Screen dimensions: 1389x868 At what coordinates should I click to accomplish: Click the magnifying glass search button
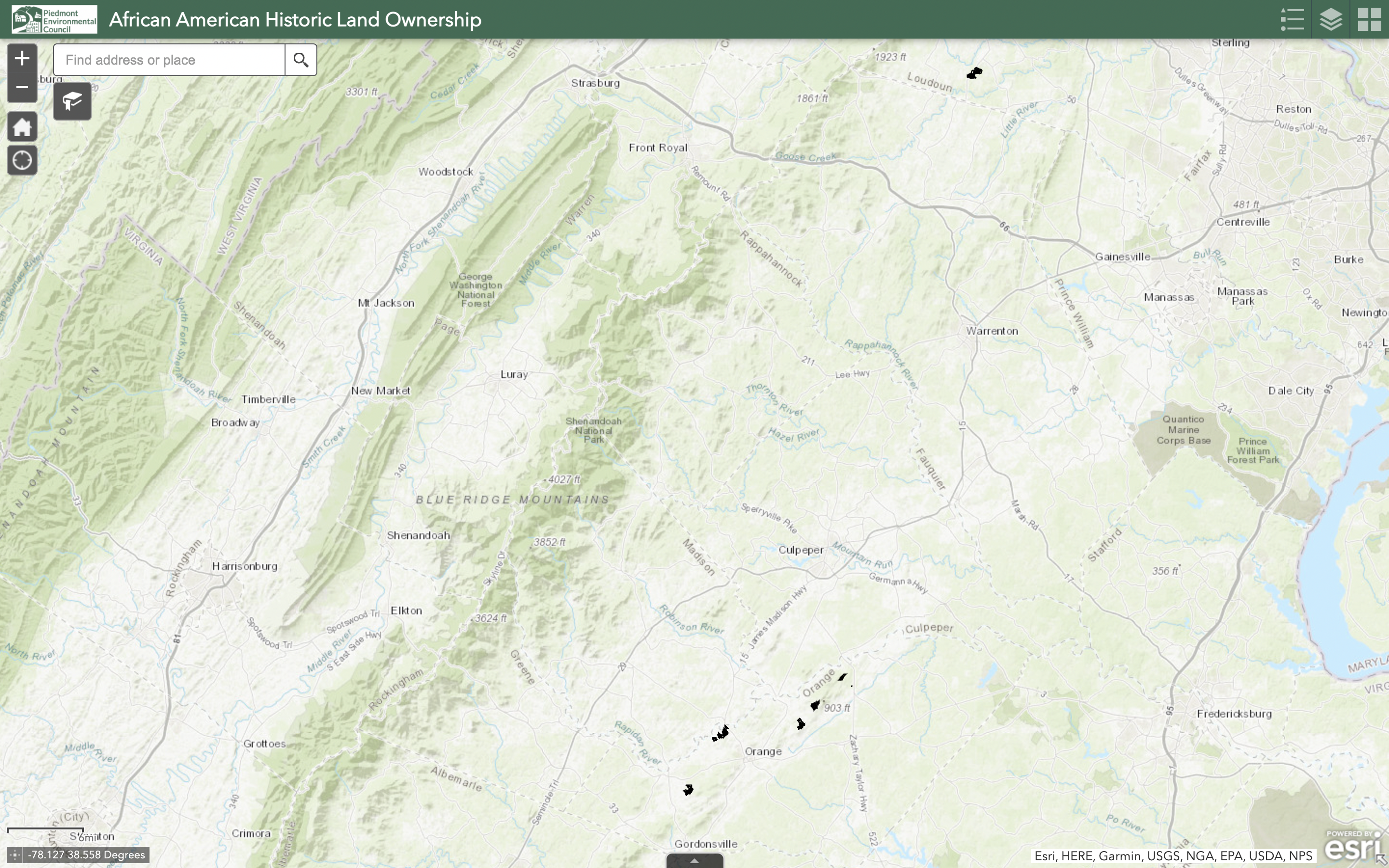pos(301,60)
